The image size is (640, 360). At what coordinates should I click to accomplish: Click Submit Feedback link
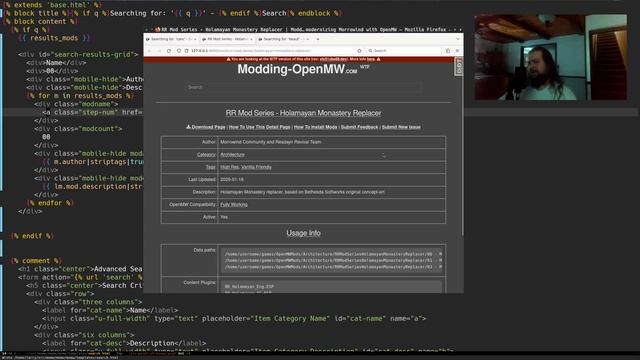point(359,127)
